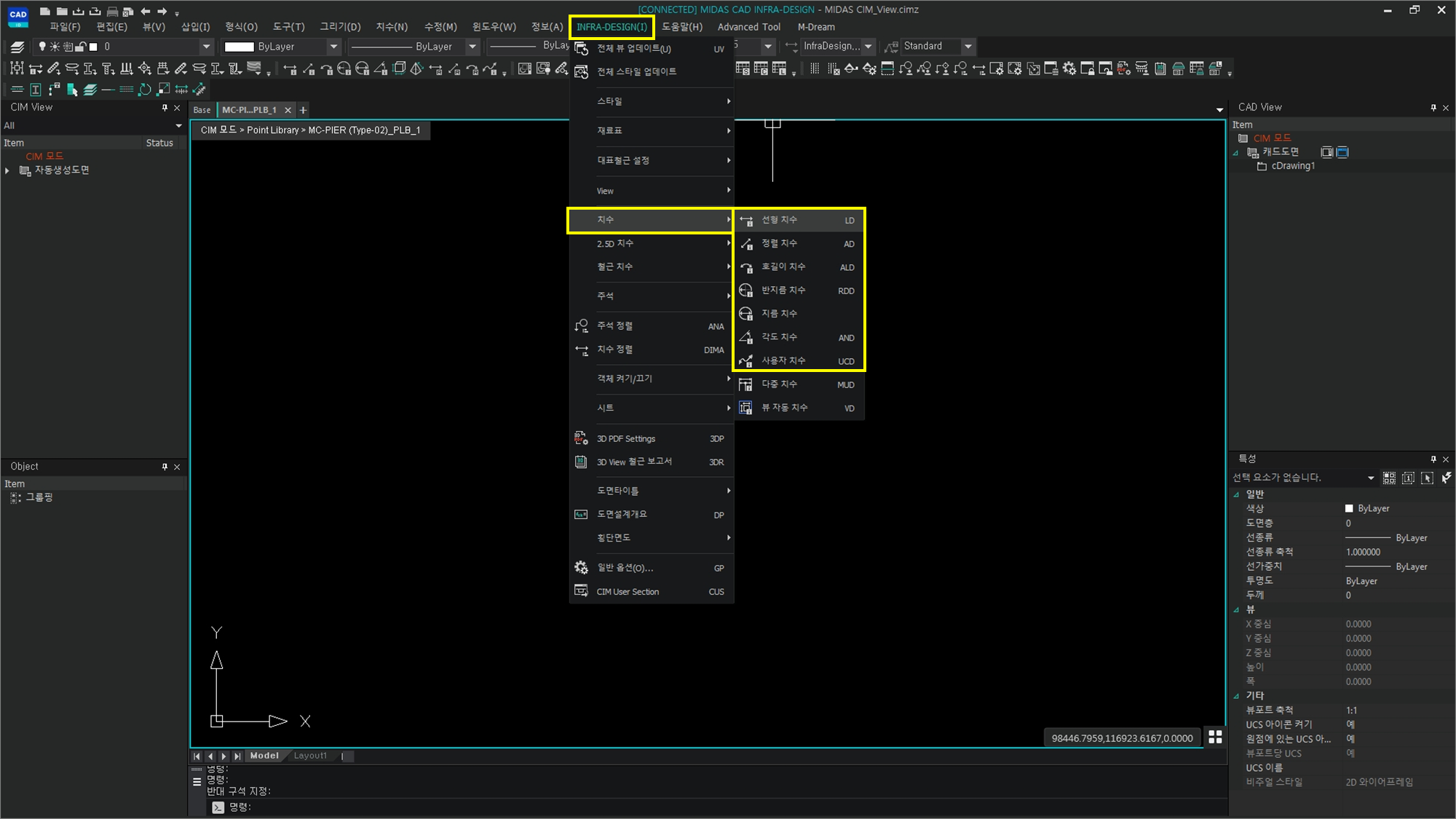Toggle viewport freeze icon in layer dropdown
Screen dimensions: 1456x819
68,47
